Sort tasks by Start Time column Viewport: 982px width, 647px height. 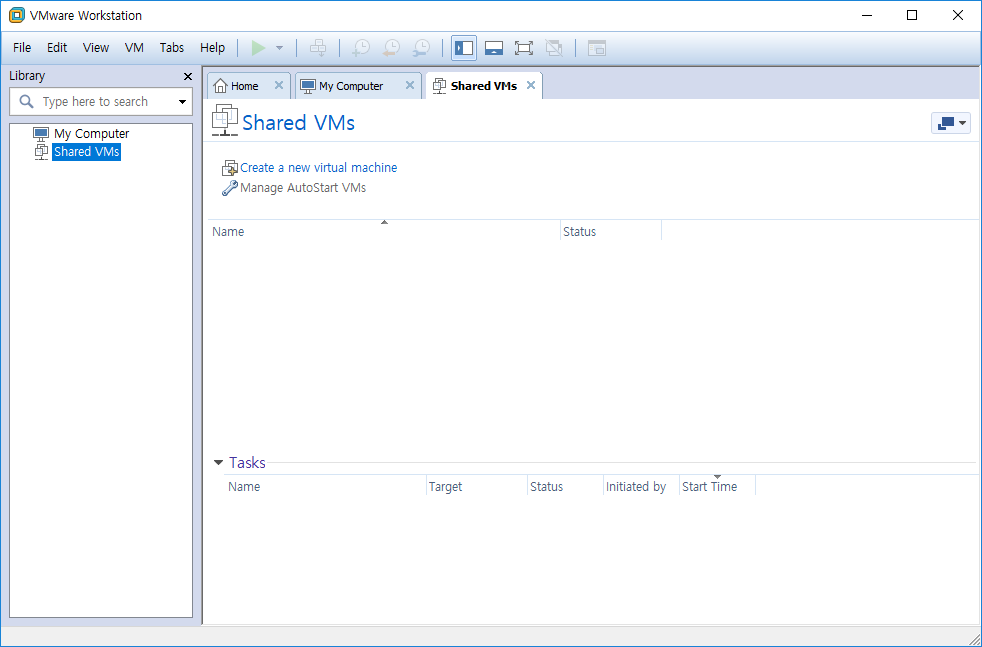tap(717, 487)
